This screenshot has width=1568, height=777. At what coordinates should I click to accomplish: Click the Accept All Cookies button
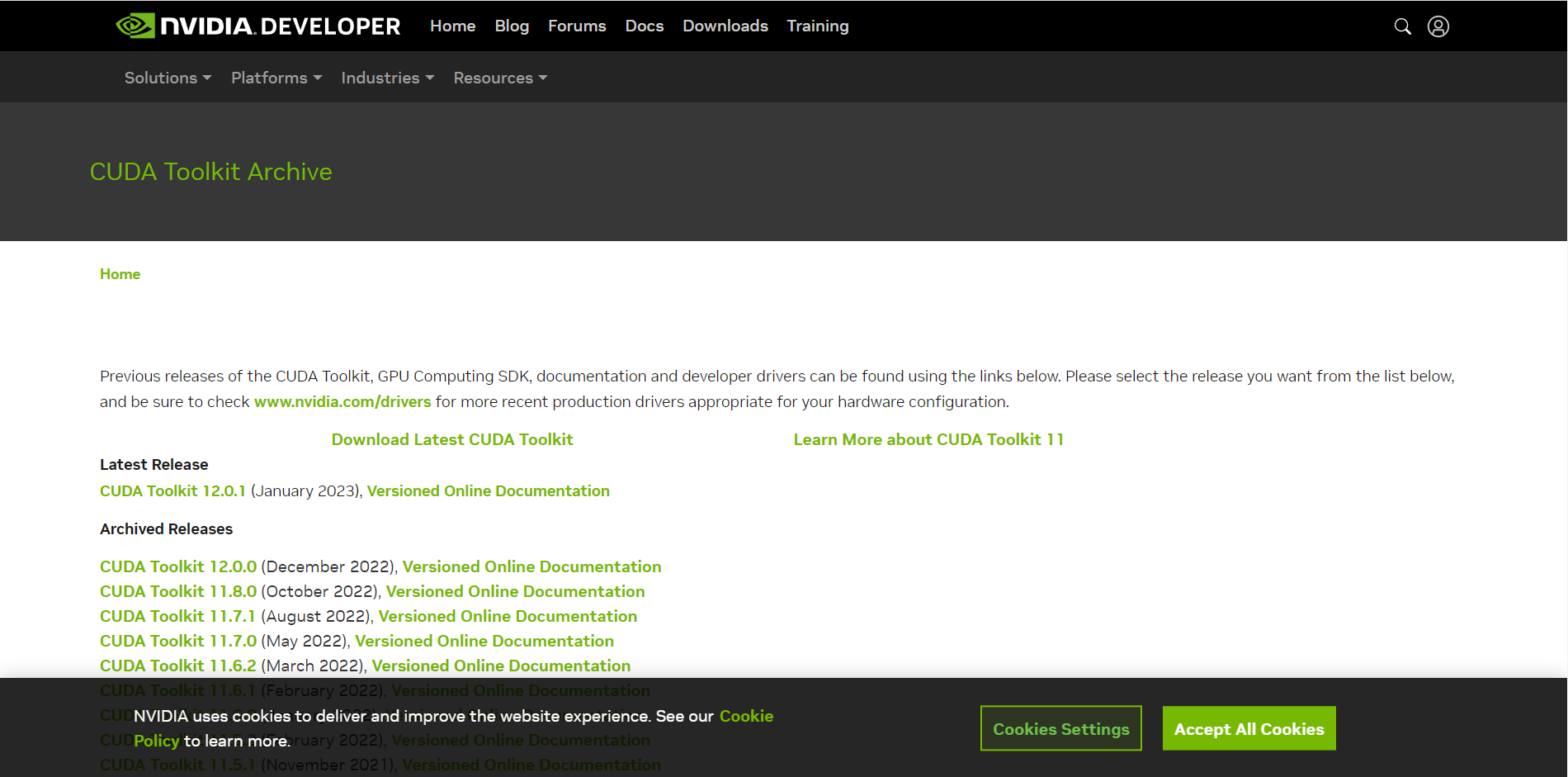[1249, 728]
